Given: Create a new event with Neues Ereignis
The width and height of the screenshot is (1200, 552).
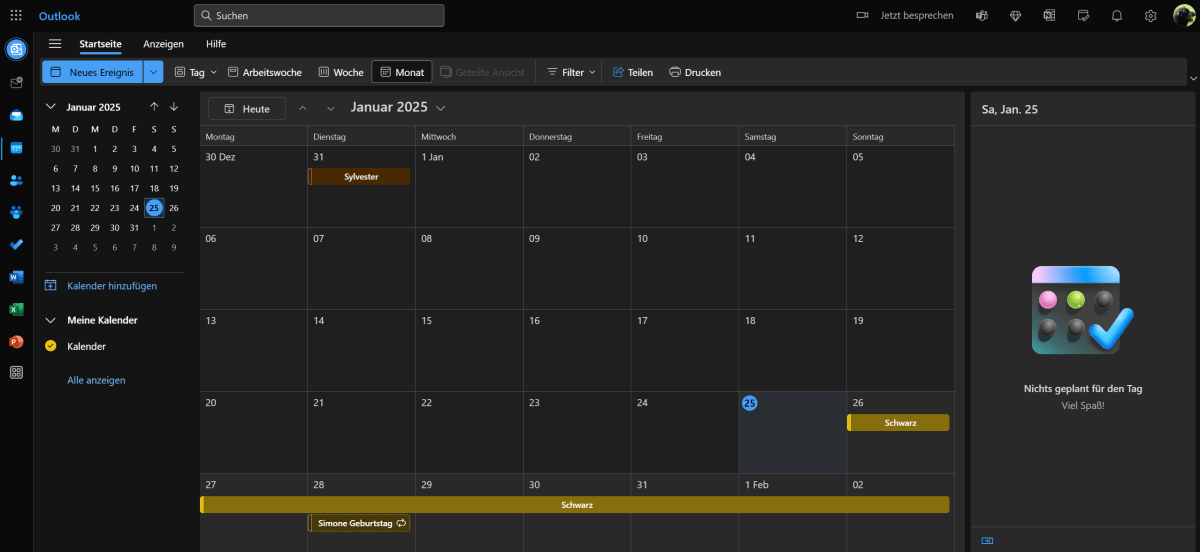Looking at the screenshot, I should 92,72.
